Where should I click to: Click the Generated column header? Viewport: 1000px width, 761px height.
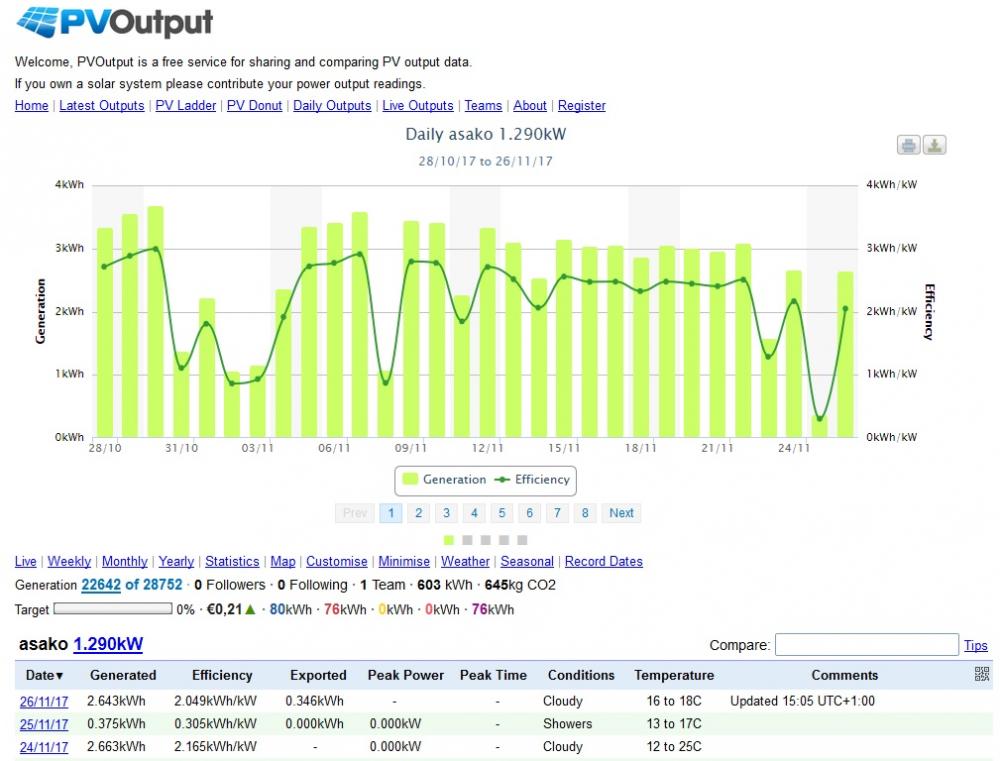[122, 675]
